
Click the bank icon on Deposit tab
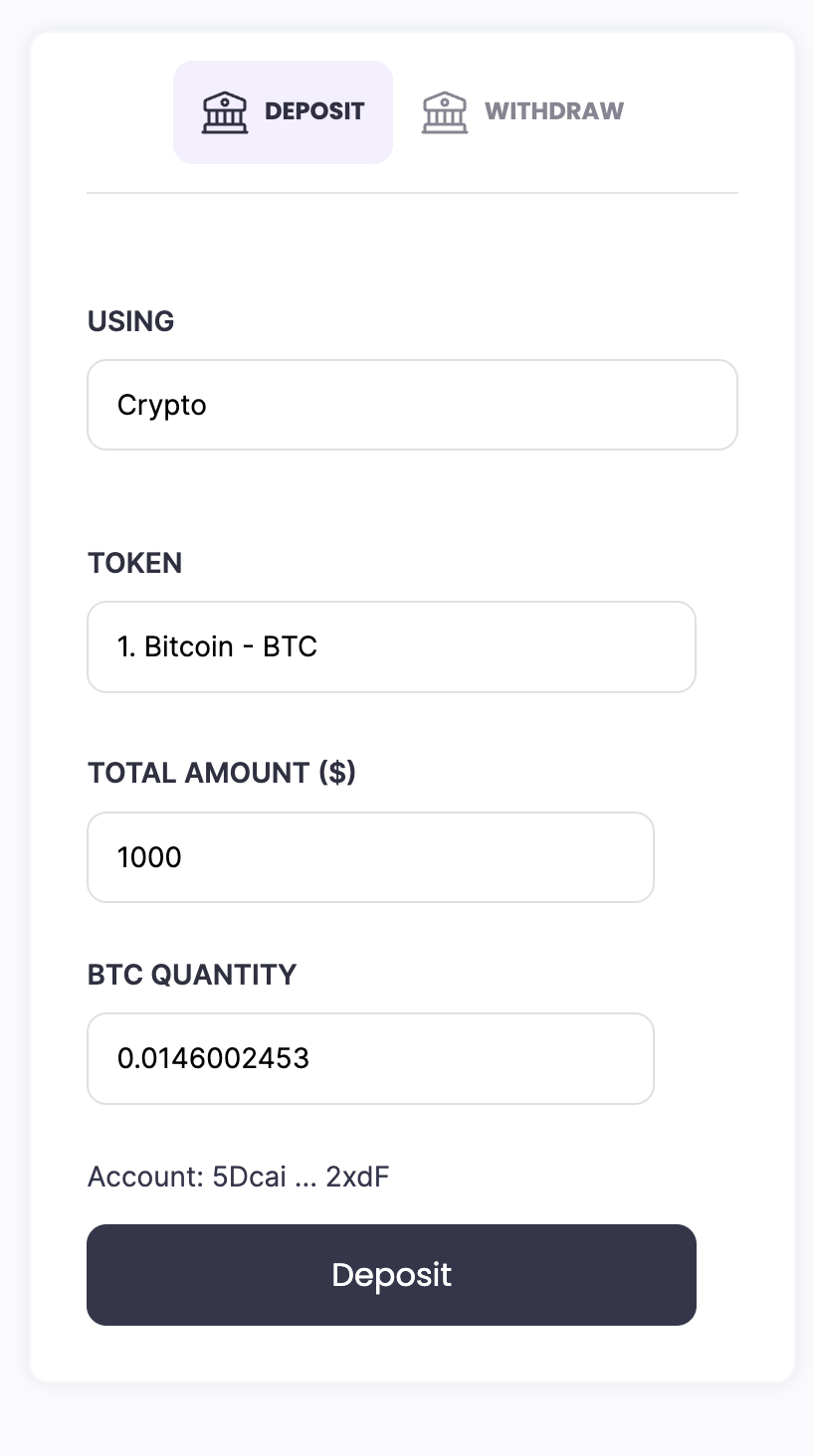point(225,112)
